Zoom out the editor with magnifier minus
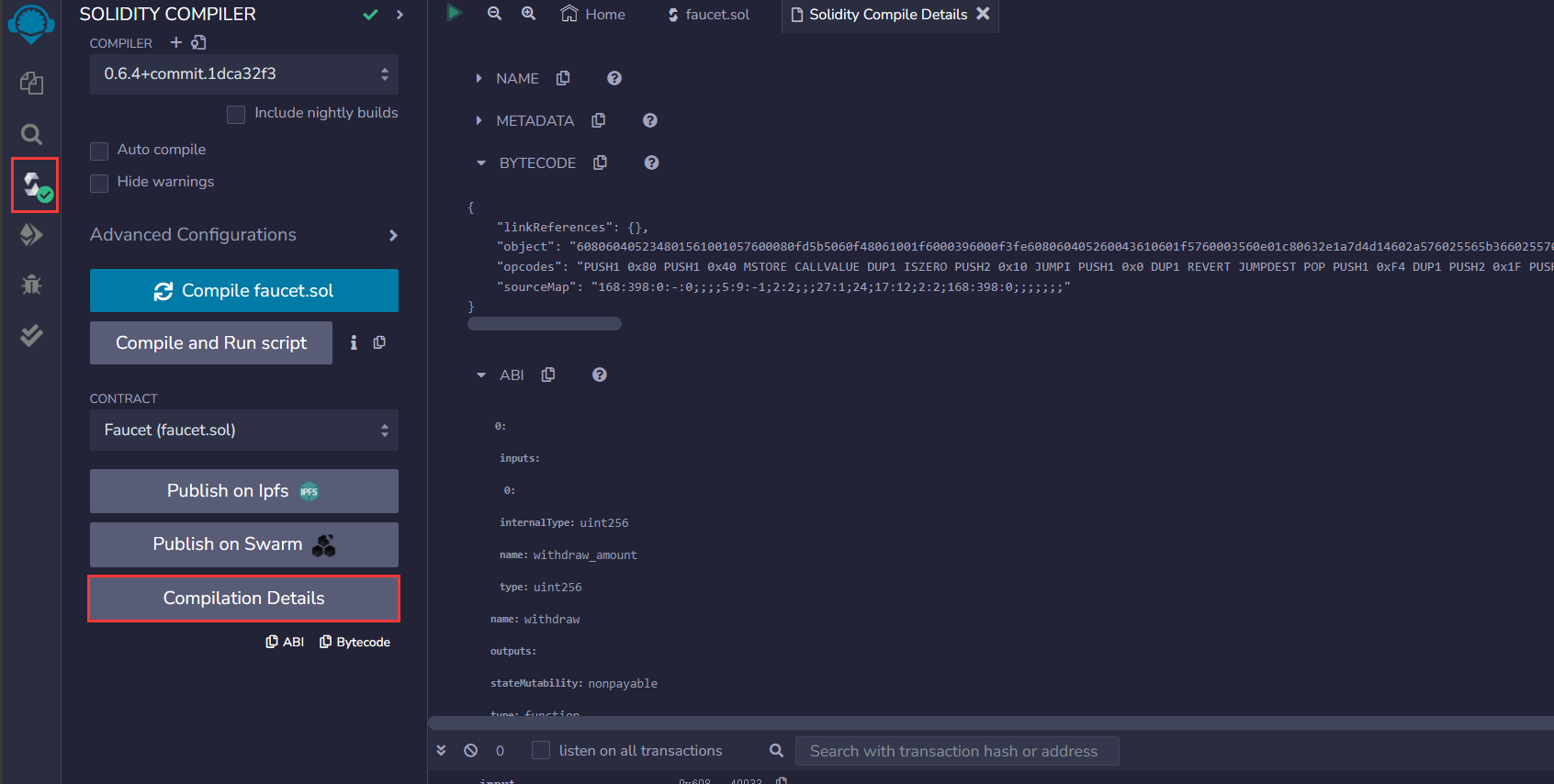Screen dimensions: 1554x784 click(x=494, y=14)
